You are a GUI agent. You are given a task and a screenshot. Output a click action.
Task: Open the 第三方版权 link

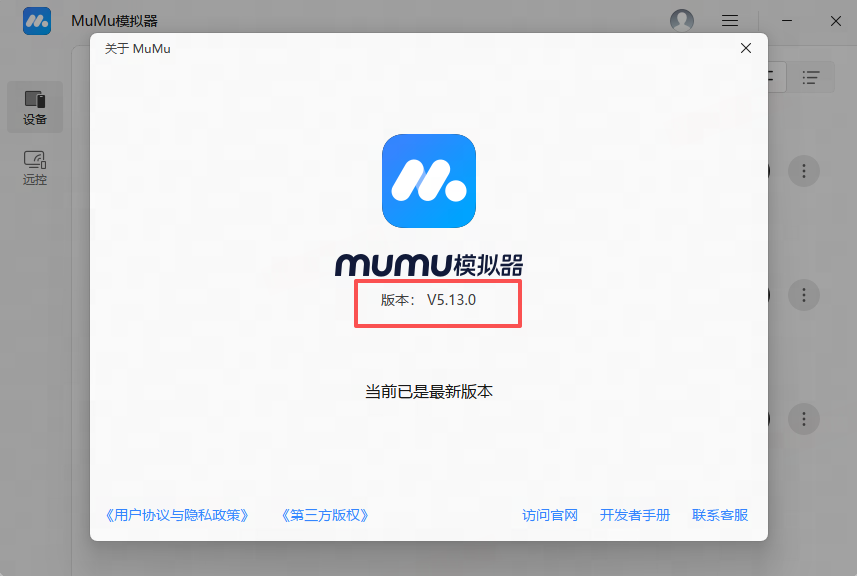coord(326,516)
